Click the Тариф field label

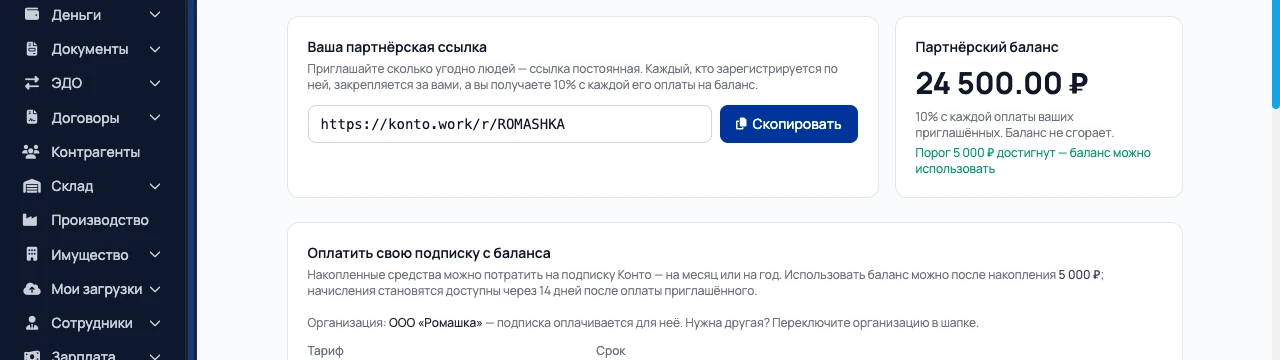(325, 351)
